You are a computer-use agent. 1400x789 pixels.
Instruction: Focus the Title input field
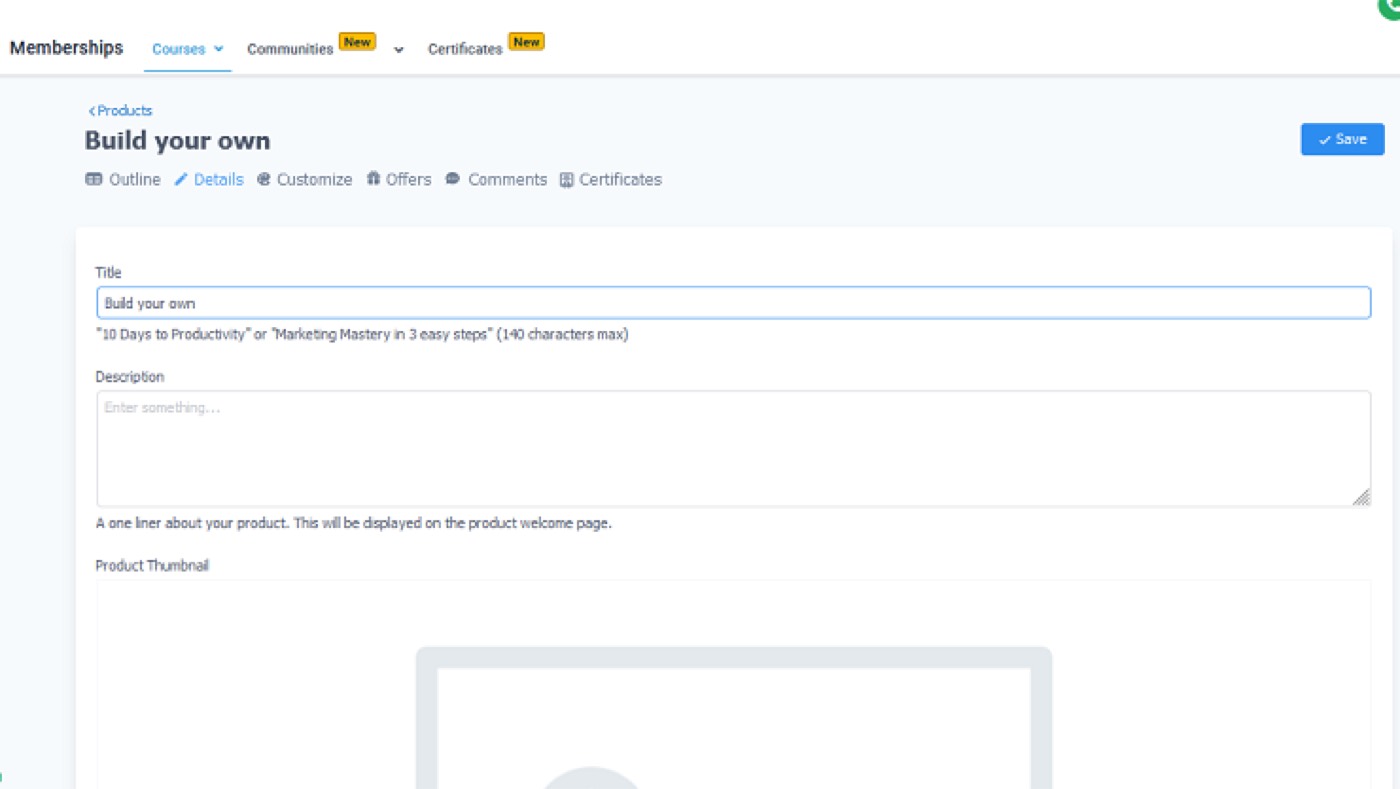point(733,303)
